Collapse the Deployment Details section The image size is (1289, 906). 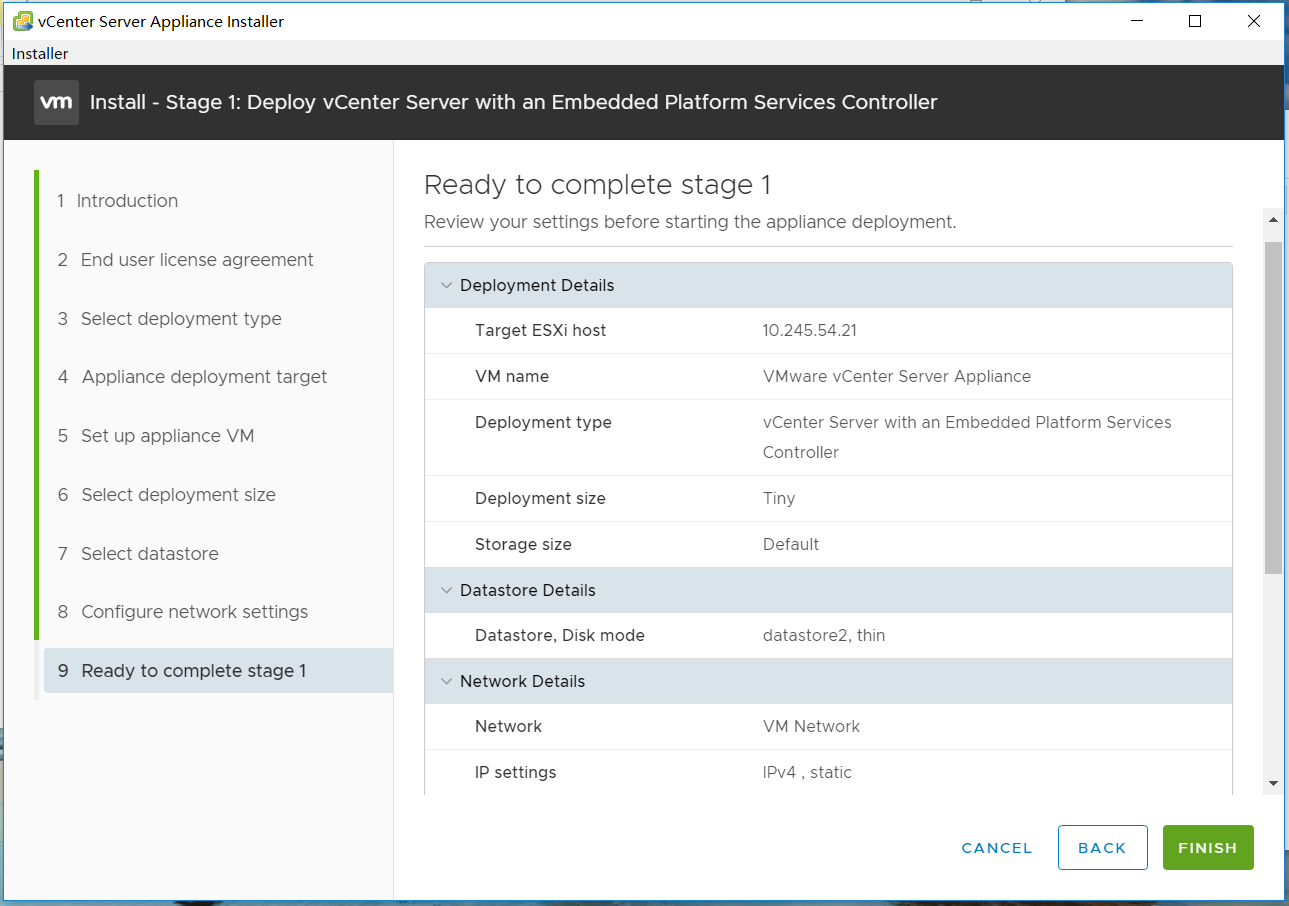tap(446, 285)
